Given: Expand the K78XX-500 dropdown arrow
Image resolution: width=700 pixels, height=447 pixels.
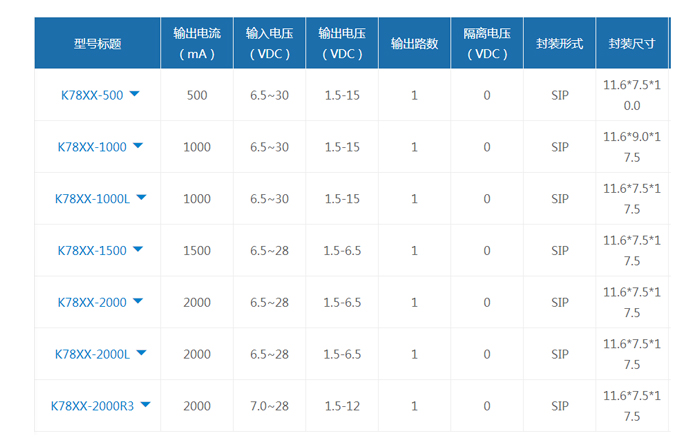Looking at the screenshot, I should [134, 94].
